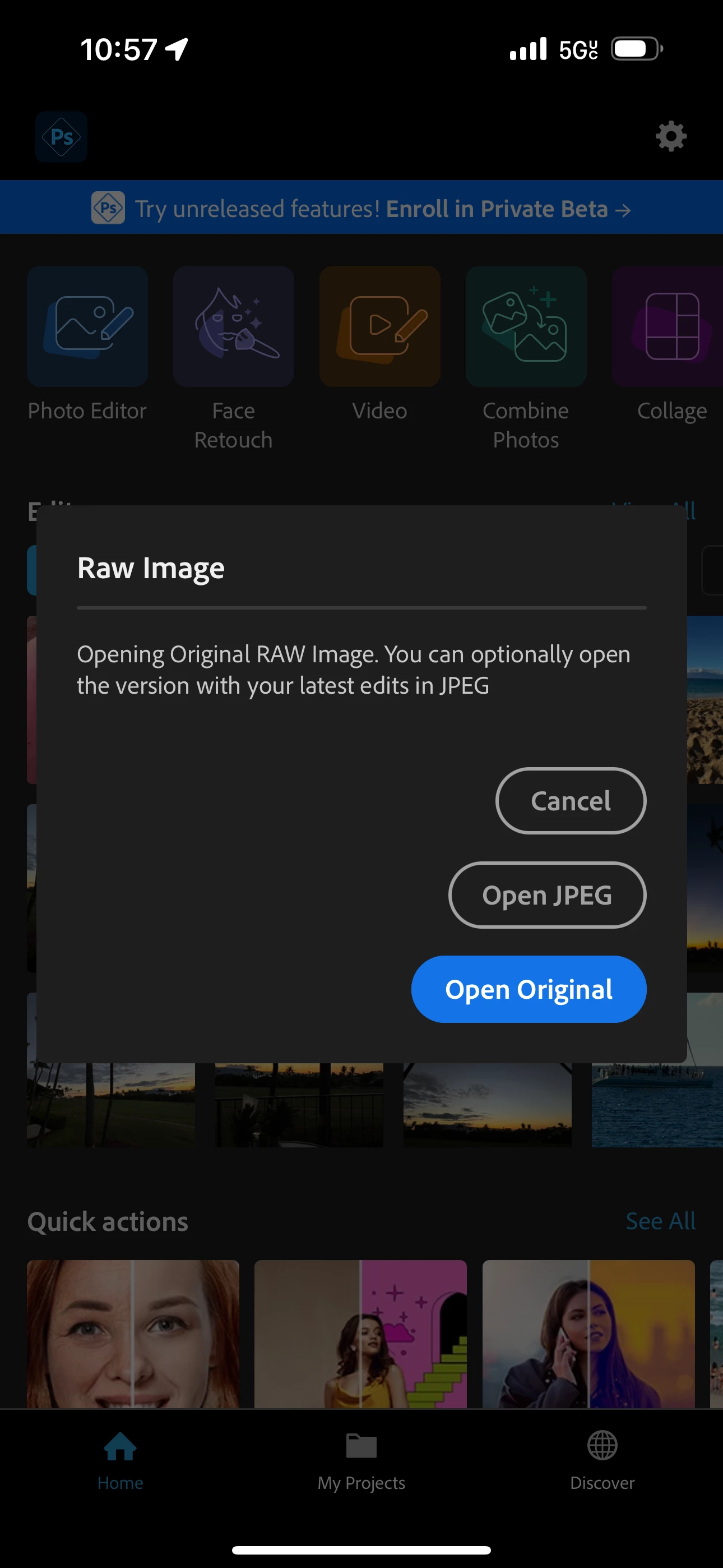The image size is (723, 1568).
Task: Choose Open JPEG in the dialog
Action: click(547, 896)
